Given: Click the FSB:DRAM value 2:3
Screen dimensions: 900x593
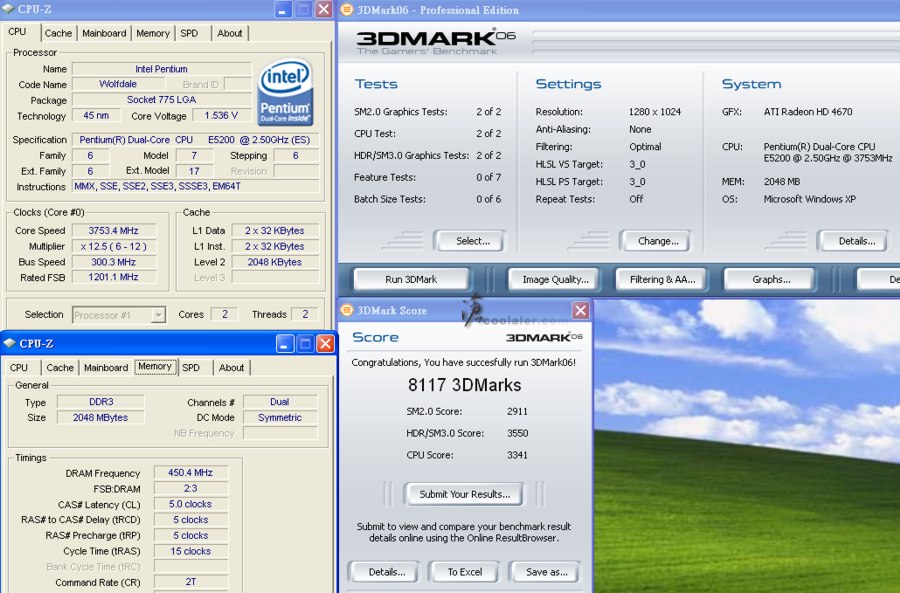Looking at the screenshot, I should point(191,489).
